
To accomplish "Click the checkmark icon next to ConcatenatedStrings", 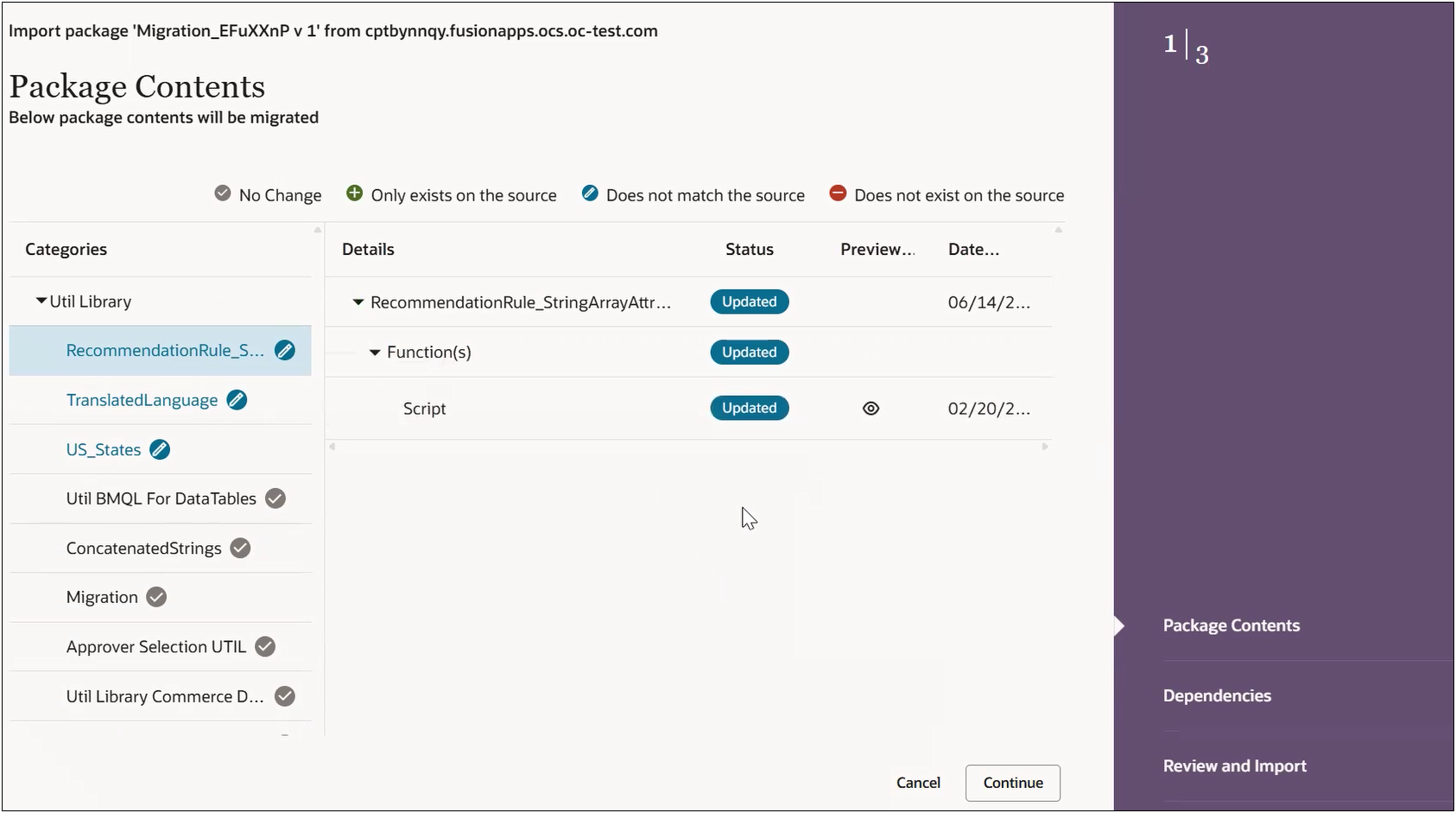I will click(241, 548).
